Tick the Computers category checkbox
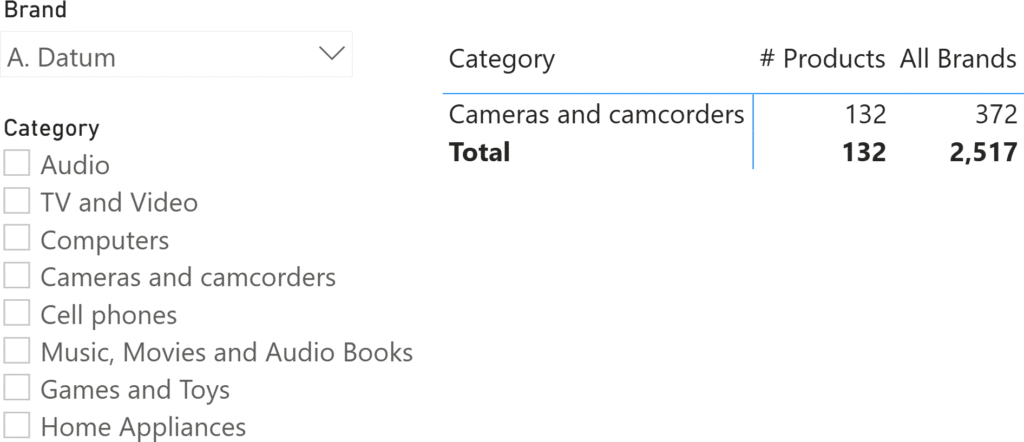 click(17, 240)
